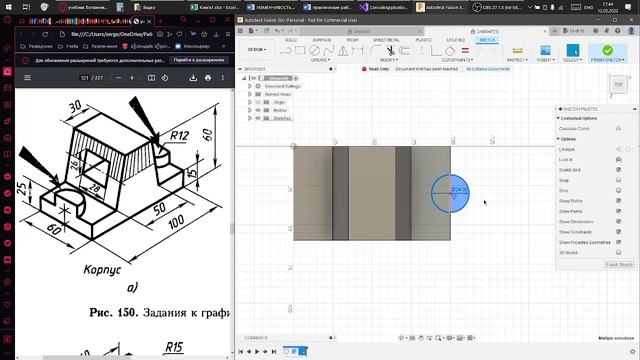Click the Select tool icon
This screenshot has height=360, width=640.
point(573,50)
